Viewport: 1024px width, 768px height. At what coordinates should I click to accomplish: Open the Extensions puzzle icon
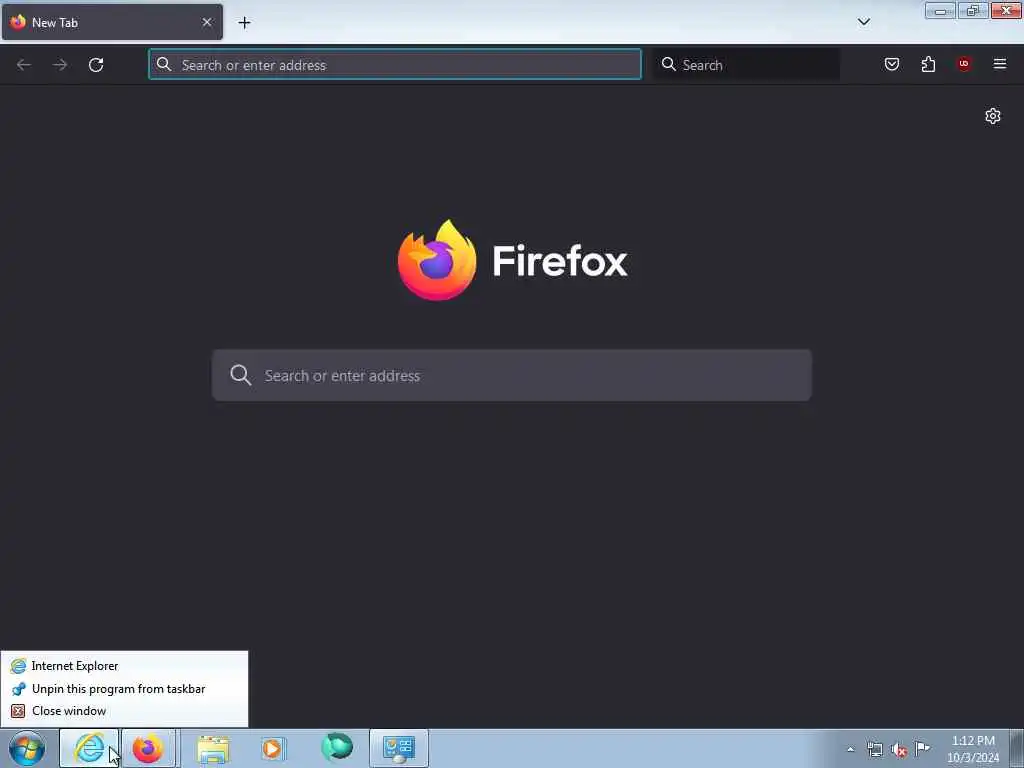click(x=928, y=64)
